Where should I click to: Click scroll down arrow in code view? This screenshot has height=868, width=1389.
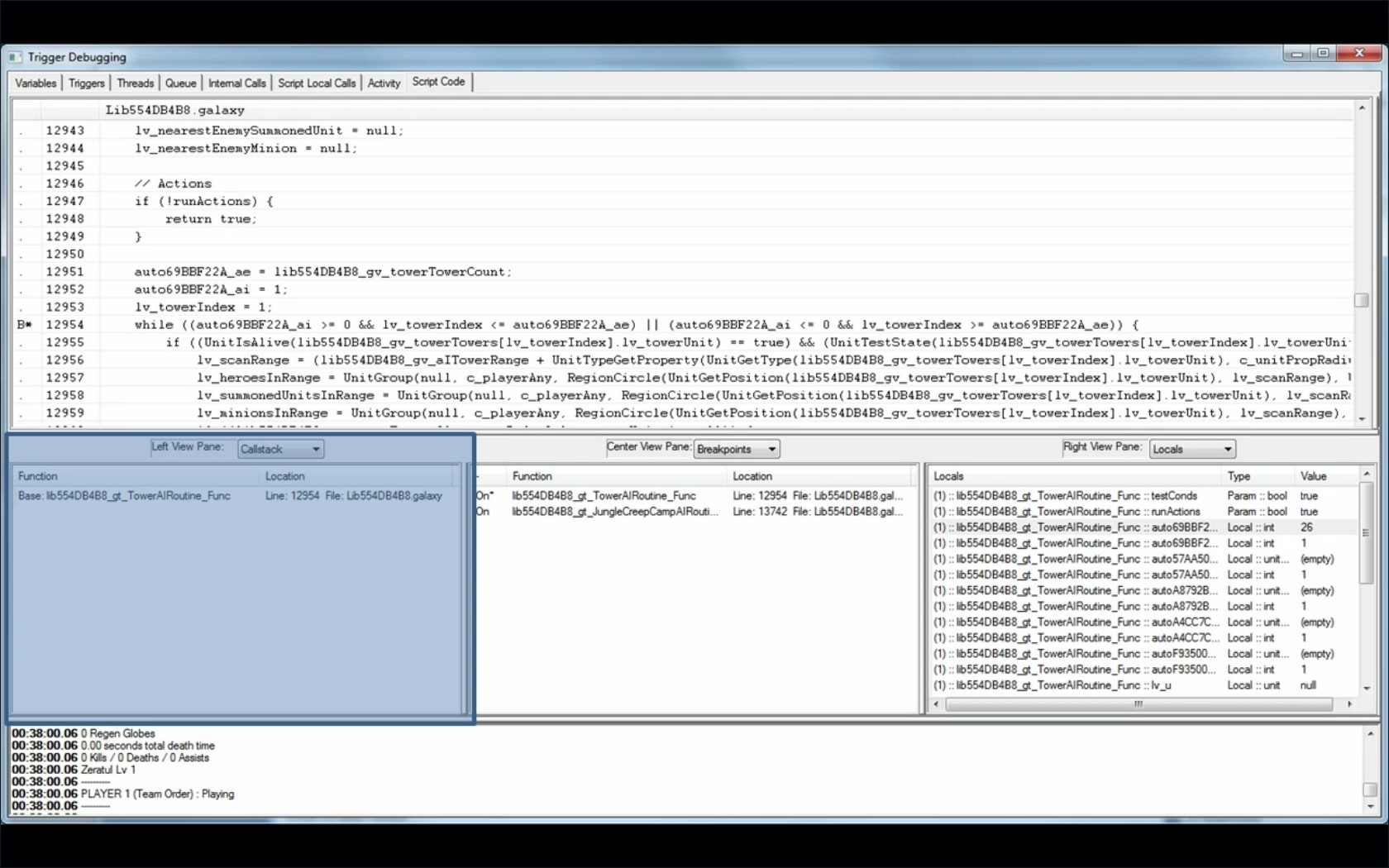tap(1362, 419)
